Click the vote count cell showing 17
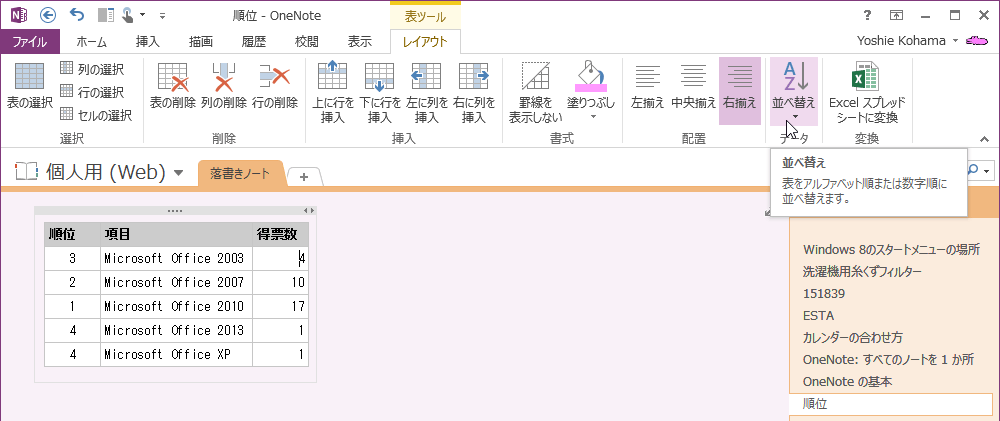Viewport: 1000px width, 421px height. click(x=281, y=307)
